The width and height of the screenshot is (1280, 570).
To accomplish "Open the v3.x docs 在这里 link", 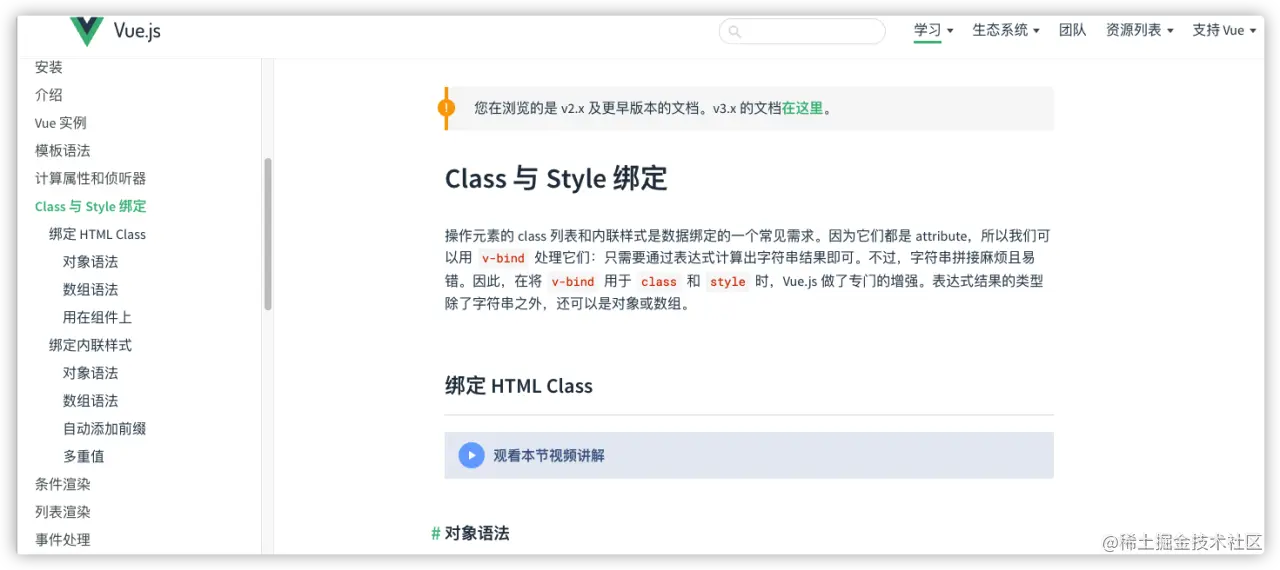I will coord(802,108).
